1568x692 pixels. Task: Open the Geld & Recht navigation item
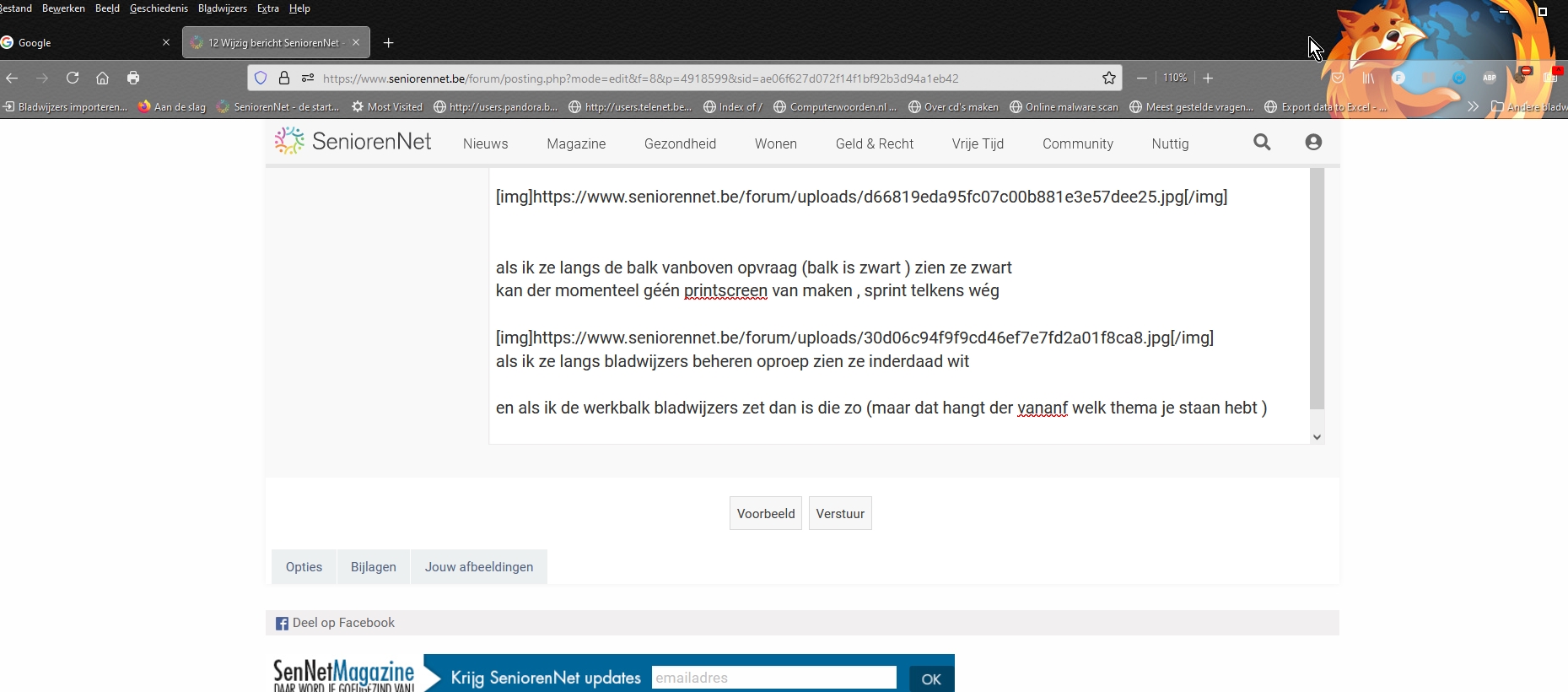coord(875,143)
